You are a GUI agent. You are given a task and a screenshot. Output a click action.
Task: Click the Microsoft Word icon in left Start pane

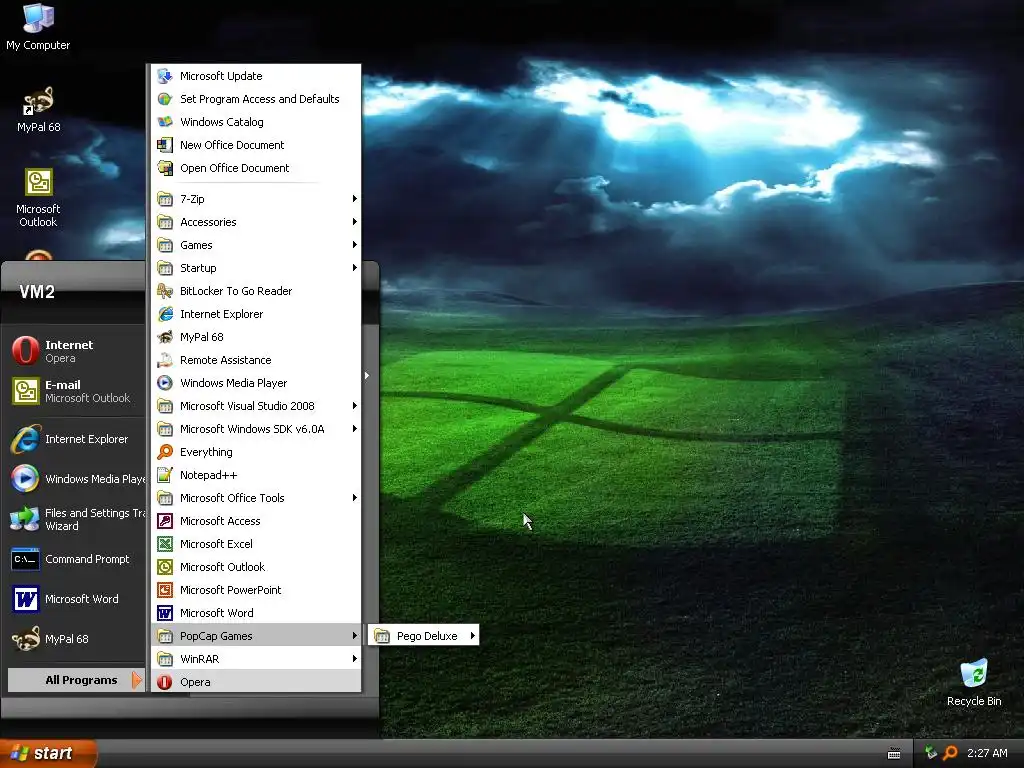25,599
